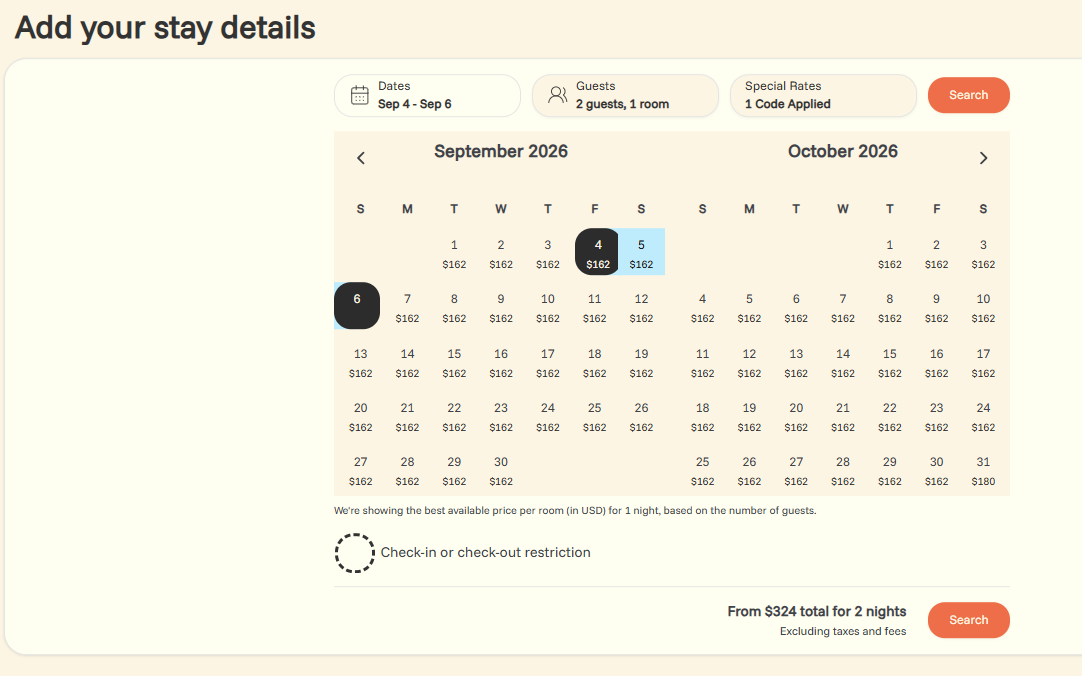Pick September 30 date cell
Viewport: 1082px width, 676px height.
(x=501, y=471)
